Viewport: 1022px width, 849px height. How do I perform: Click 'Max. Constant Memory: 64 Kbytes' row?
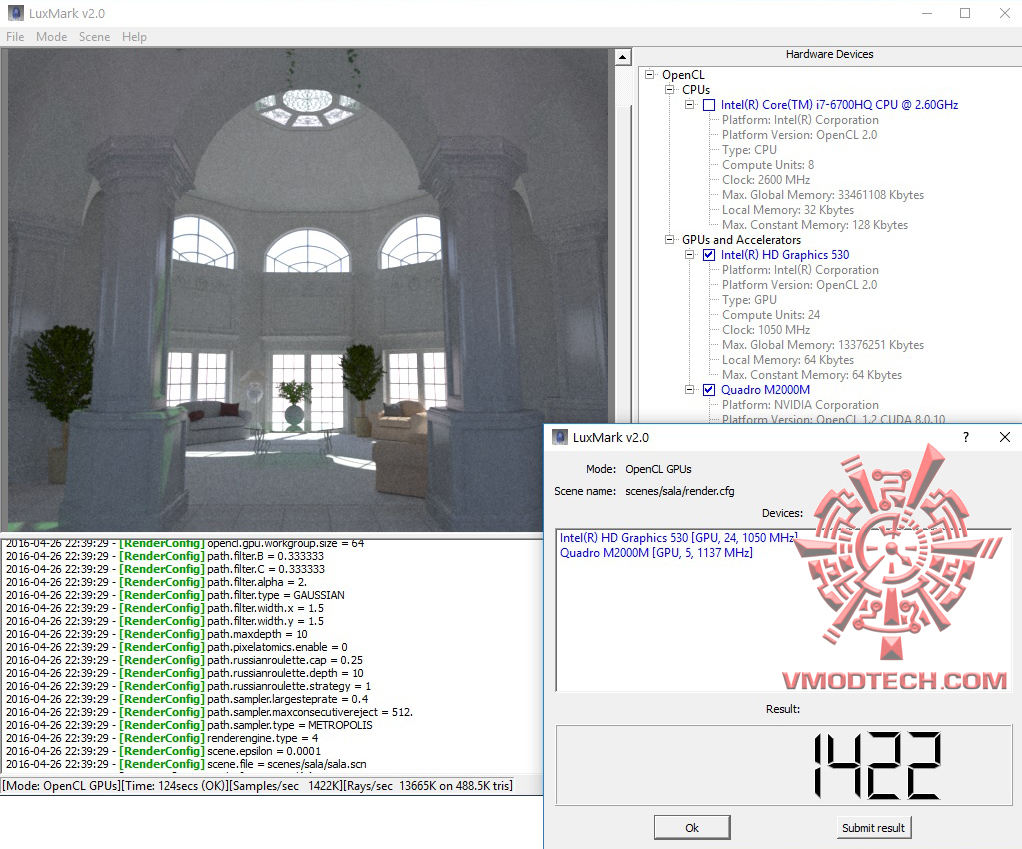[x=811, y=375]
